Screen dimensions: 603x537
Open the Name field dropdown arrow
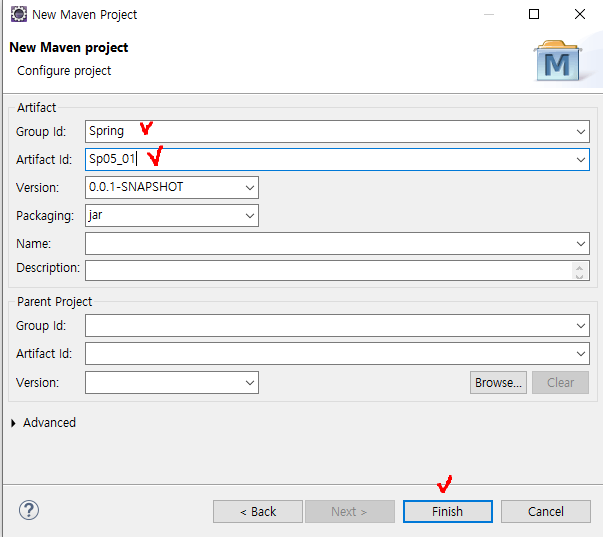point(581,243)
